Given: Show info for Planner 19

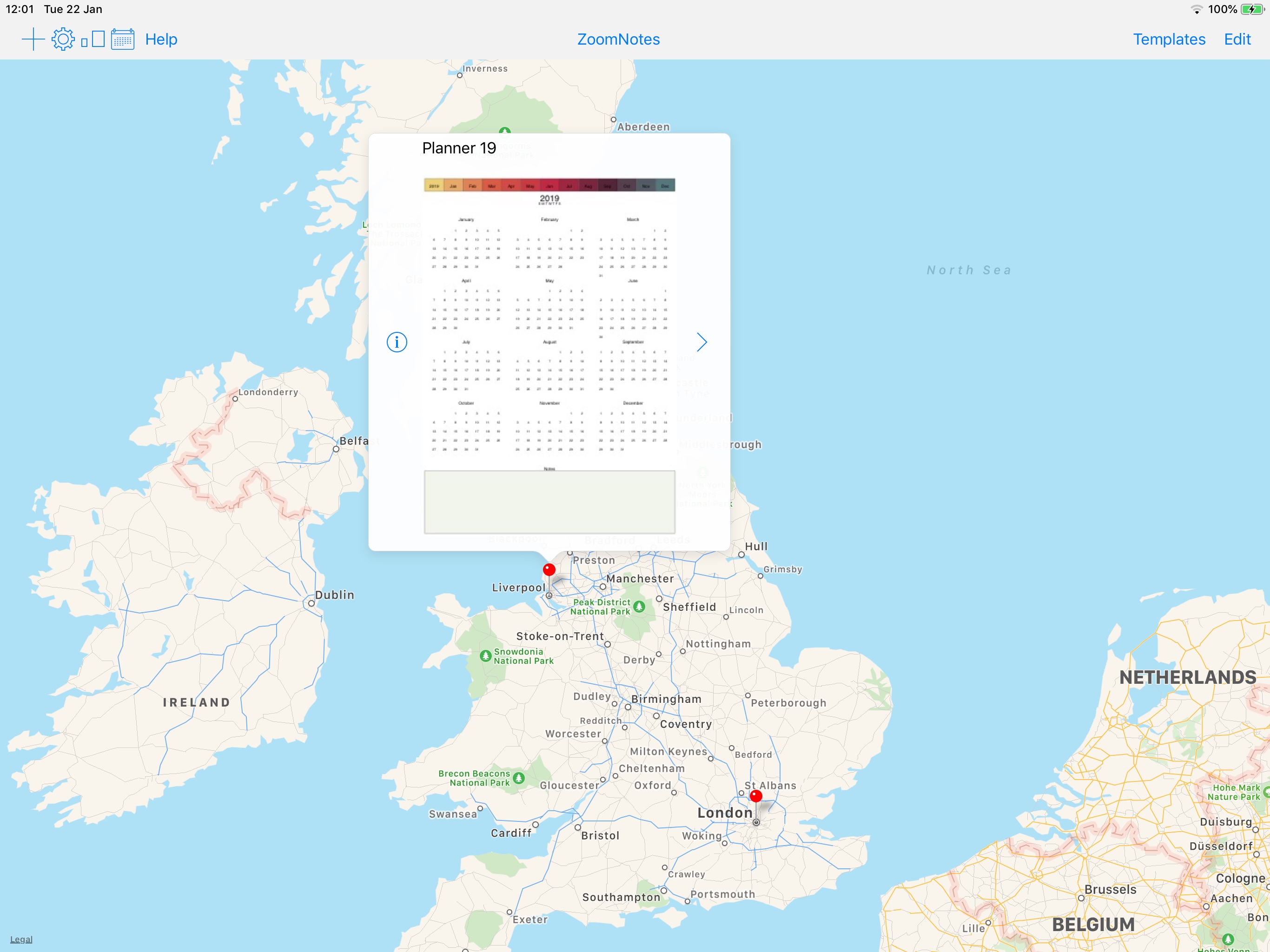Looking at the screenshot, I should tap(397, 342).
